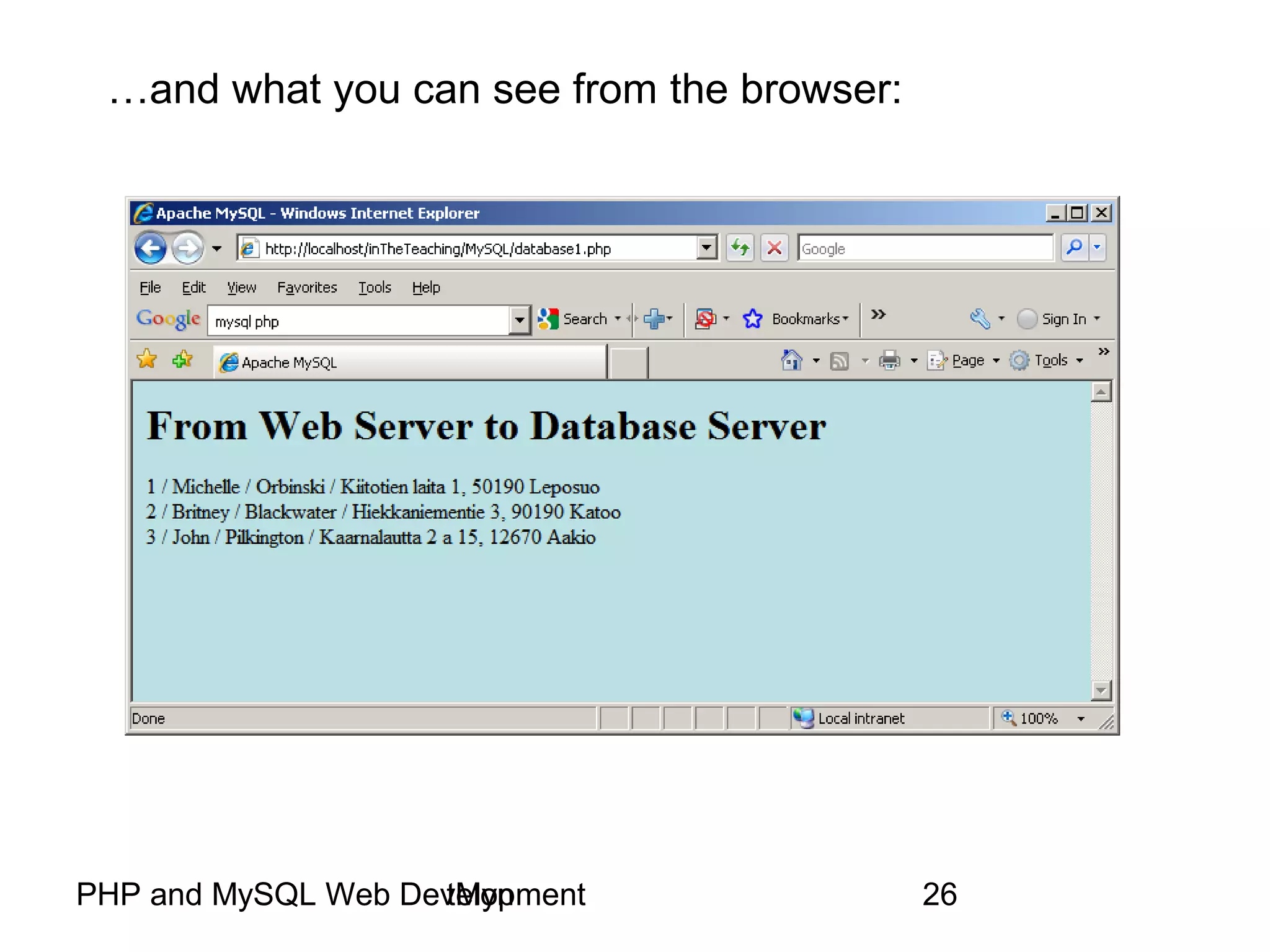This screenshot has height=952, width=1270.
Task: Expand Google toolbar overflow chevron
Action: coord(878,314)
